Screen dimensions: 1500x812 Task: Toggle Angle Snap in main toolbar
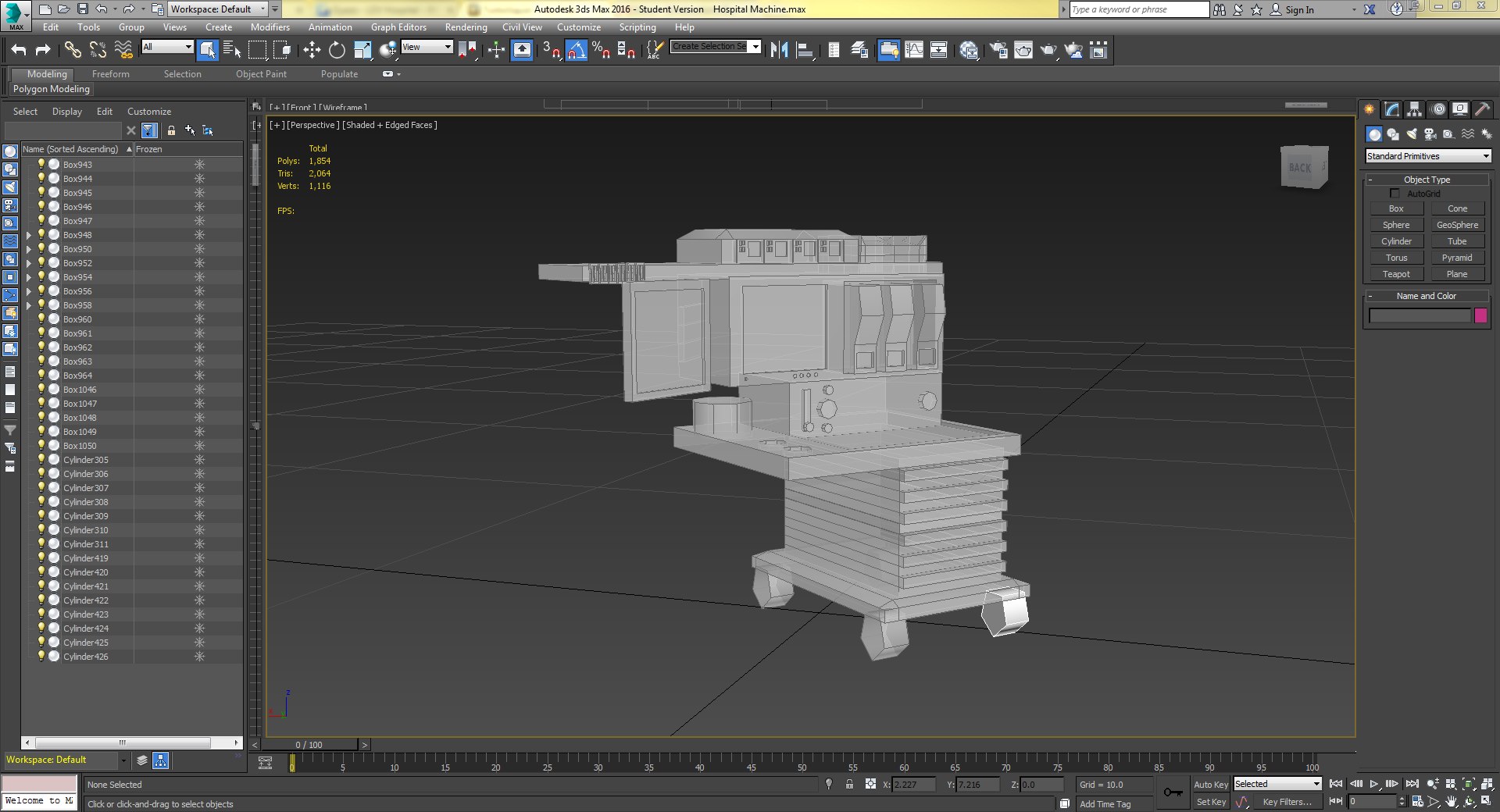click(576, 51)
